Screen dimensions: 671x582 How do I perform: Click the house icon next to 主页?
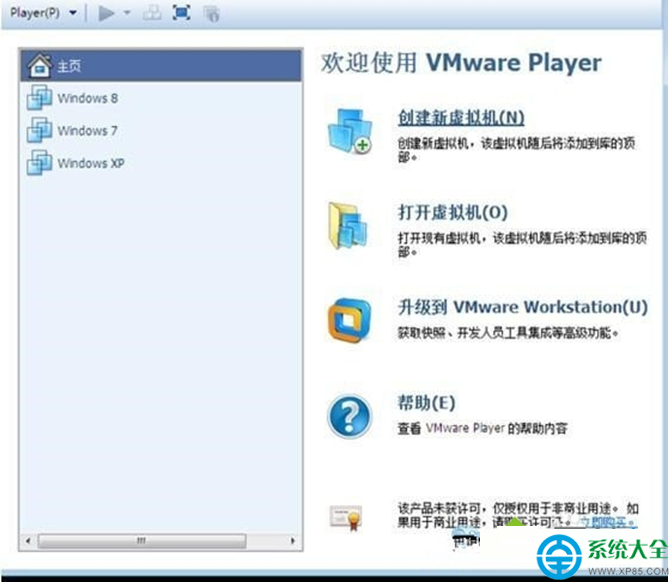point(39,65)
